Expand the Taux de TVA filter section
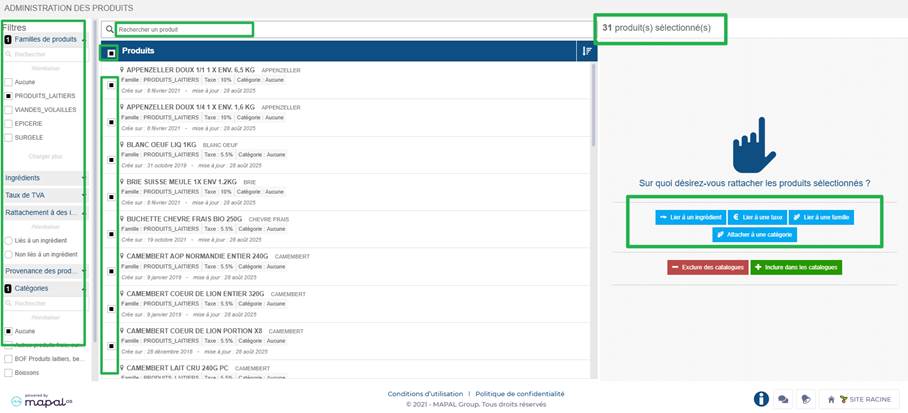Screen dimensions: 908x413 [42, 195]
